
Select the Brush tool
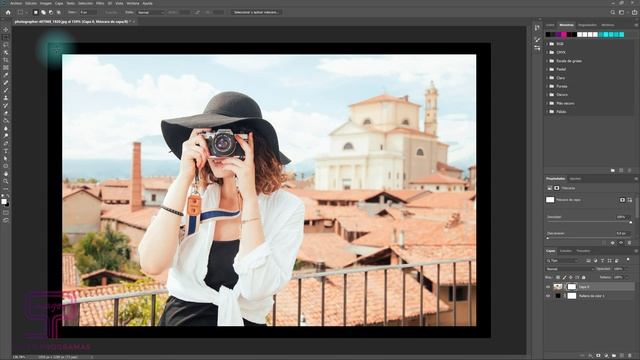coord(6,90)
